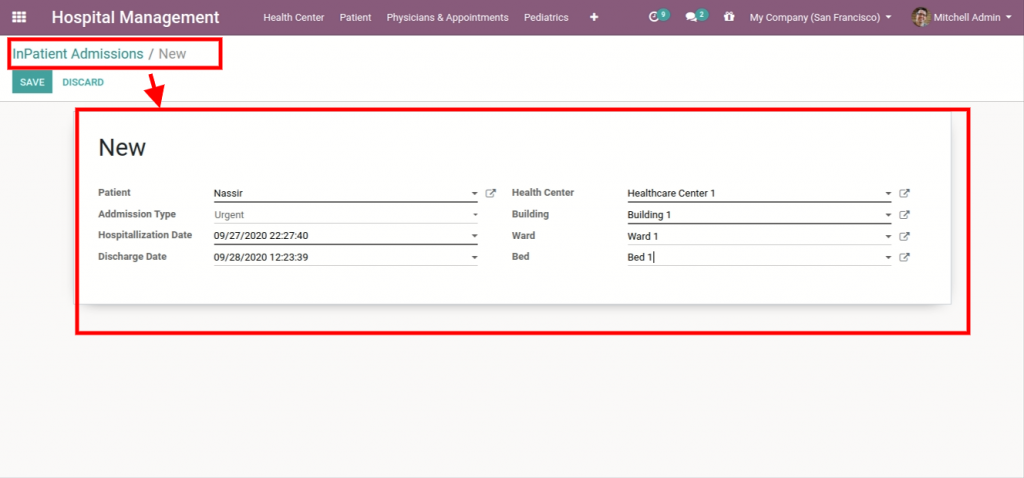Click the gift icon in top bar
The image size is (1024, 478).
[729, 17]
